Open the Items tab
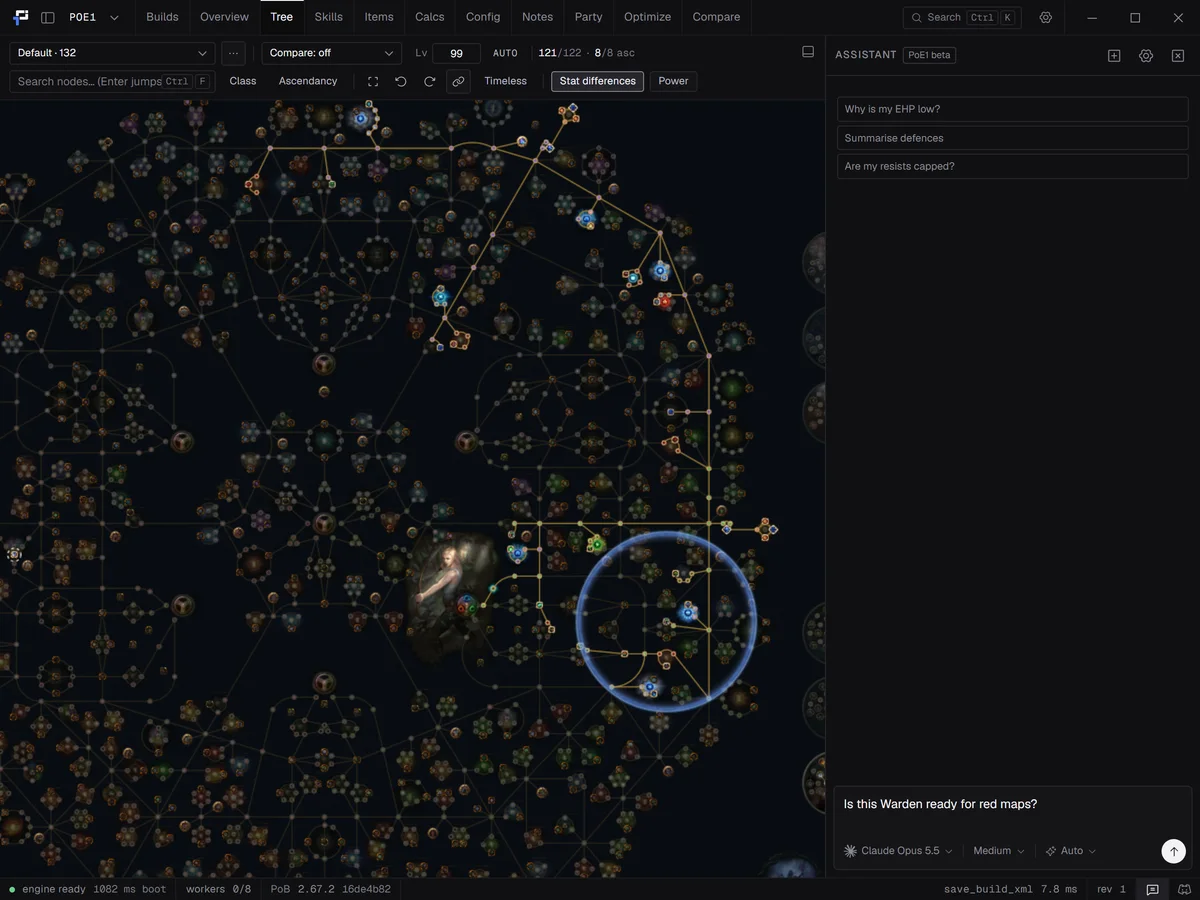Screen dimensions: 1200x900 coord(379,17)
